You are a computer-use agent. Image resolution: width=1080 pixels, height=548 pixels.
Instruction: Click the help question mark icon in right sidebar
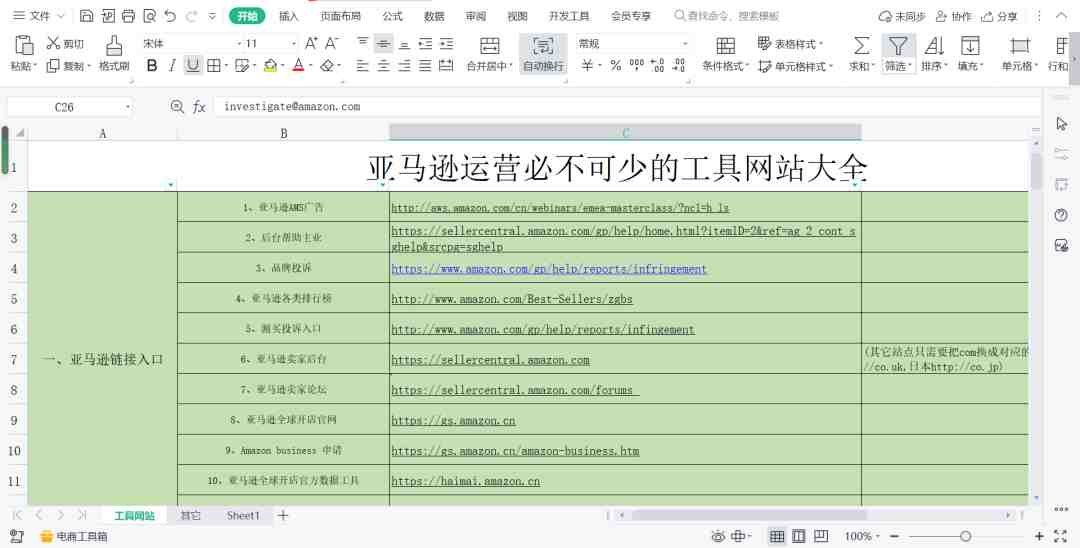pos(1061,215)
